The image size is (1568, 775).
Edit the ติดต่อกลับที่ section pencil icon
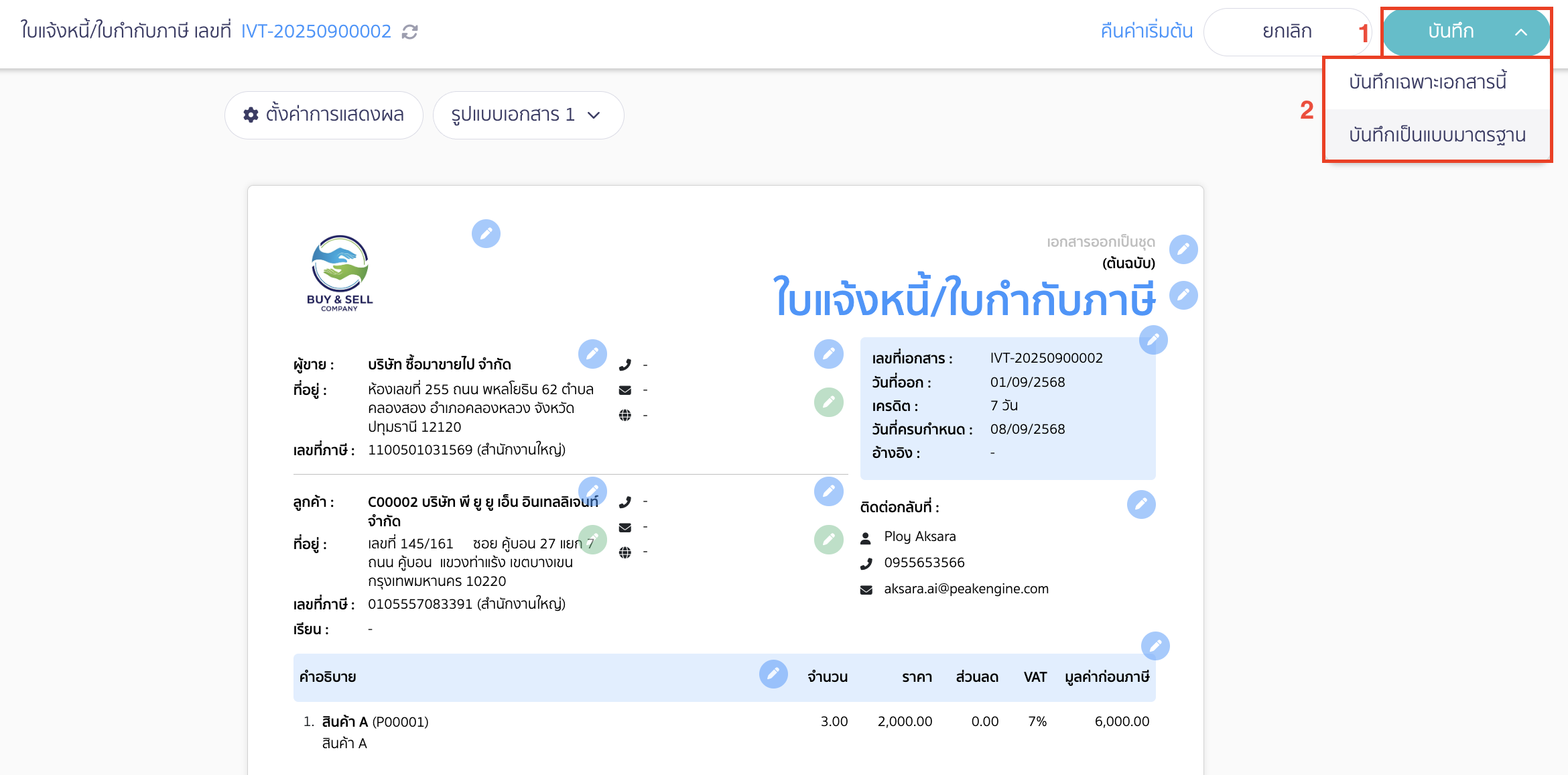point(1141,504)
